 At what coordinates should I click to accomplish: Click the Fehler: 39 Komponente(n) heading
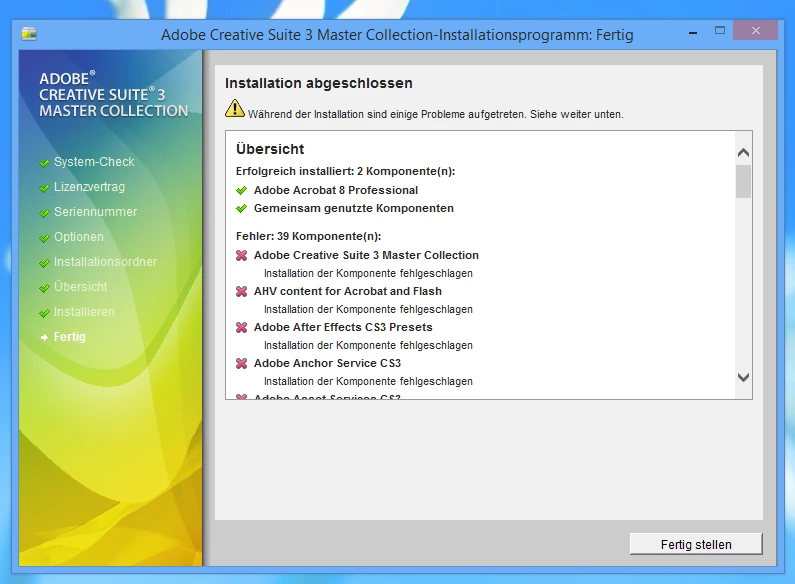pyautogui.click(x=308, y=236)
